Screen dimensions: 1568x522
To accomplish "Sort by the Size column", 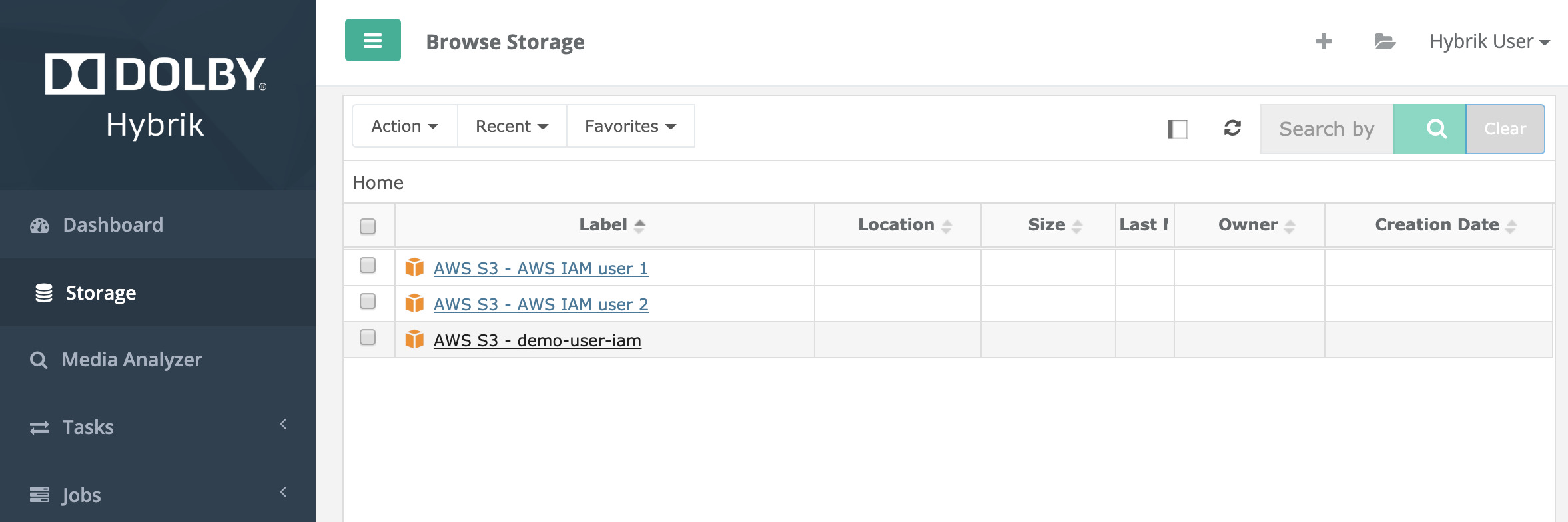I will pos(1048,225).
